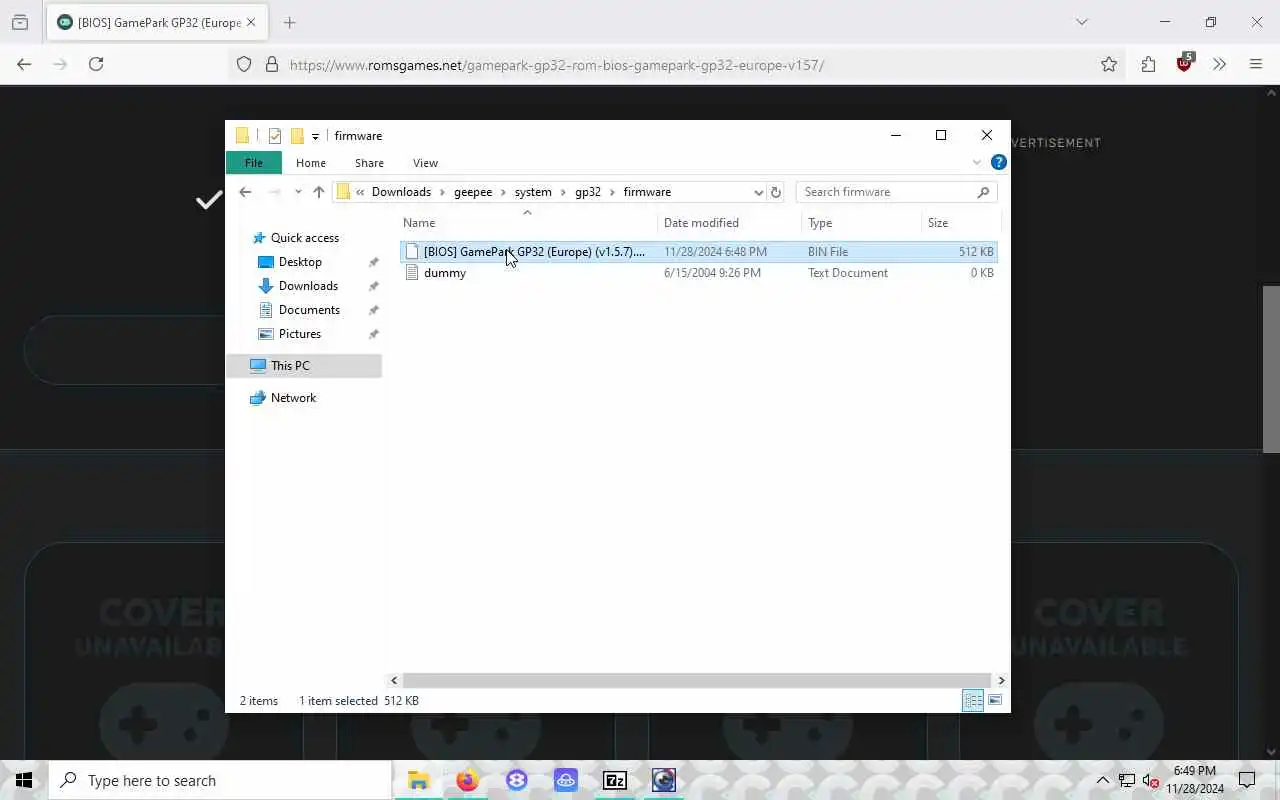
Task: Open the Home ribbon tab
Action: pyautogui.click(x=311, y=163)
